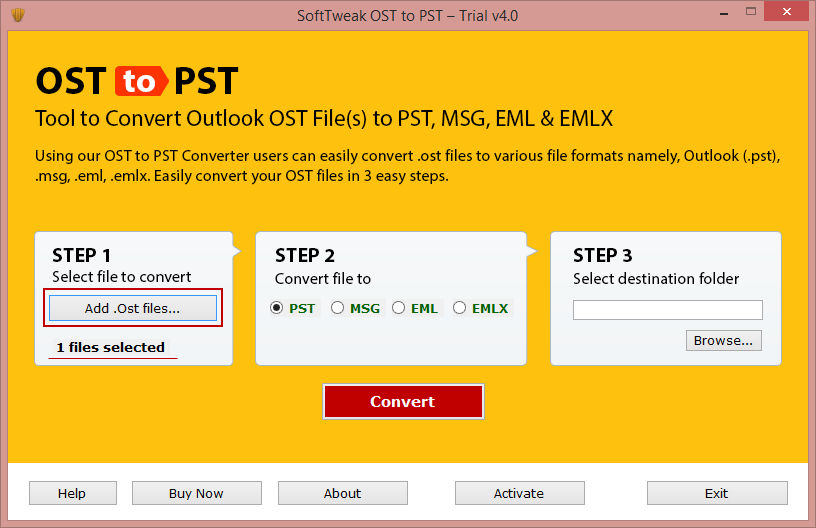The image size is (816, 528).
Task: Start conversion with the red Convert button
Action: click(x=403, y=401)
